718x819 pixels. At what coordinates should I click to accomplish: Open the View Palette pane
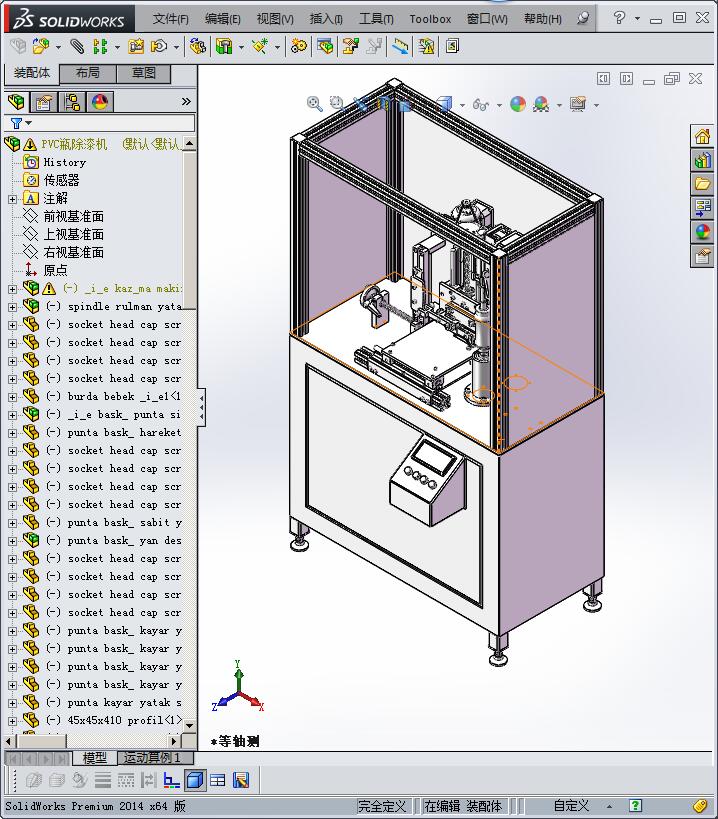point(702,207)
